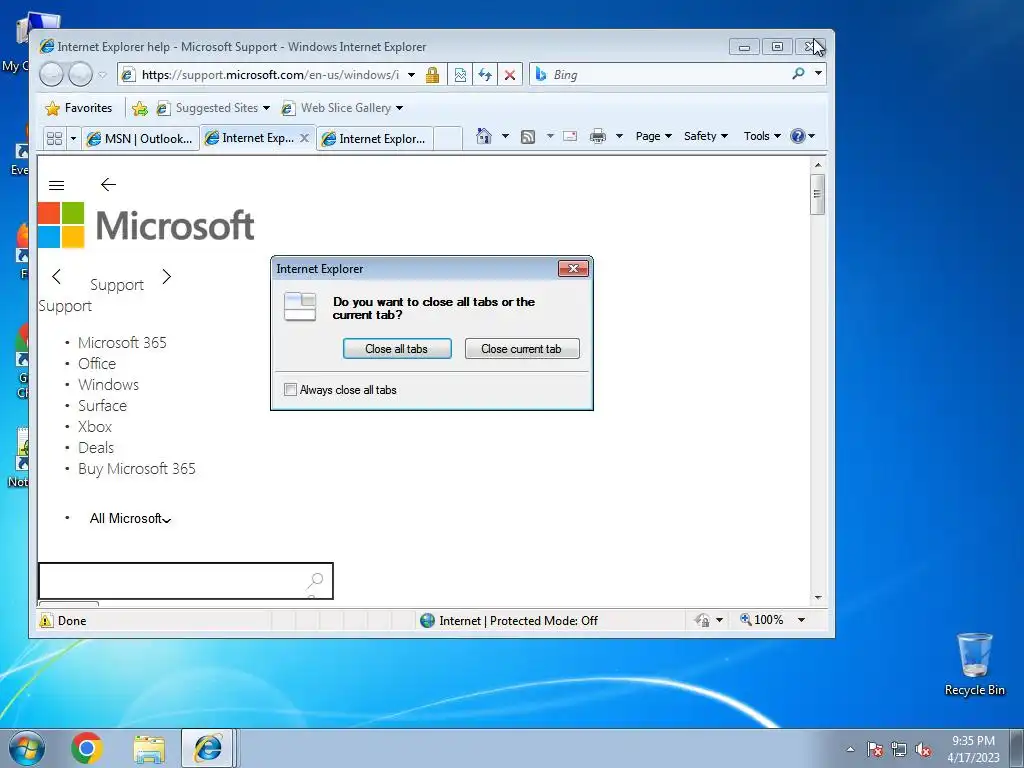Screen dimensions: 1024x768
Task: Click the Back navigation button in Internet Explorer
Action: coord(52,74)
